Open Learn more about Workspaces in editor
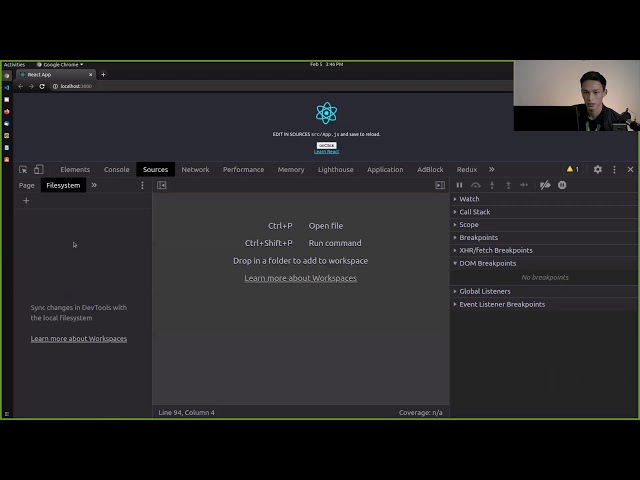 [x=300, y=278]
